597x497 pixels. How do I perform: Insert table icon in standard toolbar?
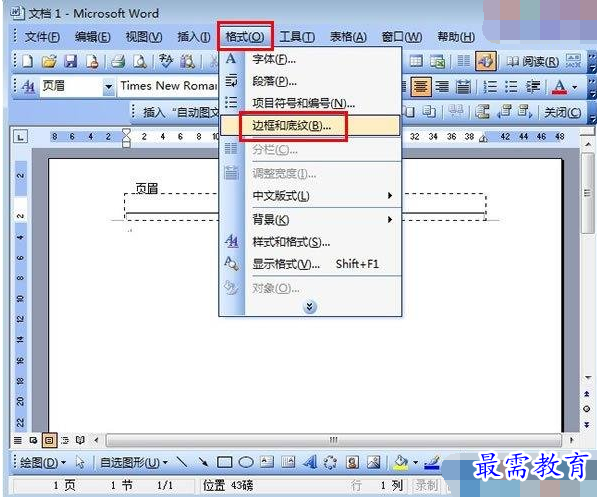tap(416, 61)
